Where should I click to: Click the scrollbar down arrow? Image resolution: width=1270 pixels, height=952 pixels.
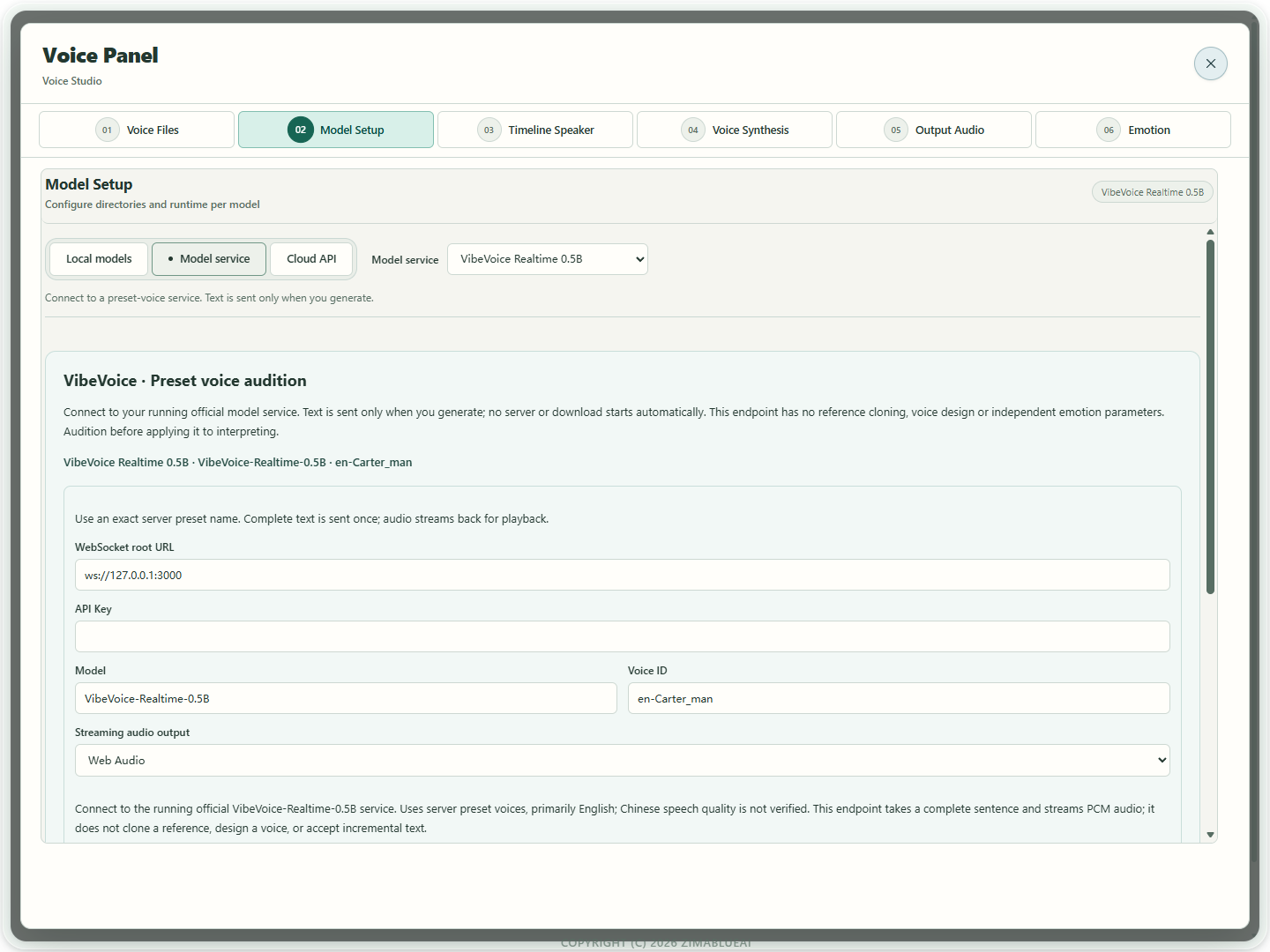1210,834
